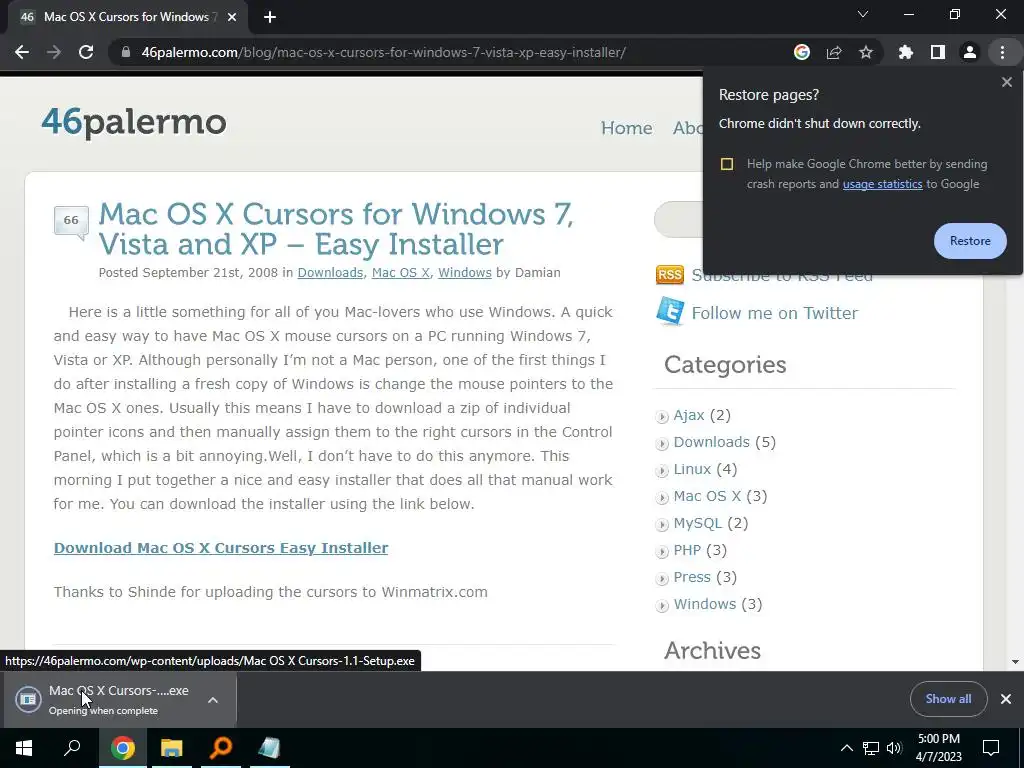Close the Mac OS X Cursors tab

(x=232, y=17)
